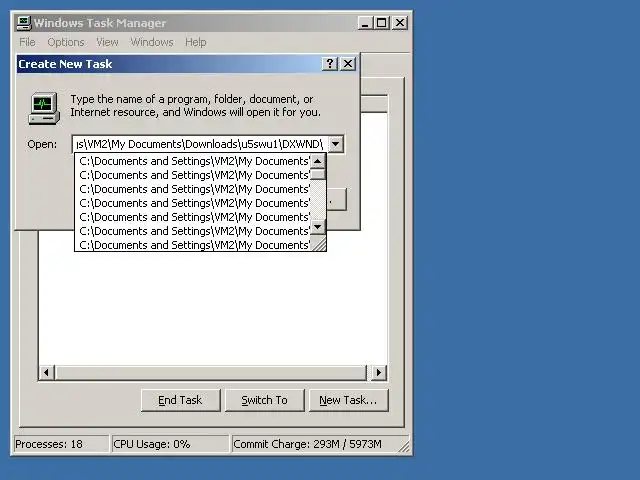Click the New Task... button
Viewport: 640px width, 480px height.
348,400
